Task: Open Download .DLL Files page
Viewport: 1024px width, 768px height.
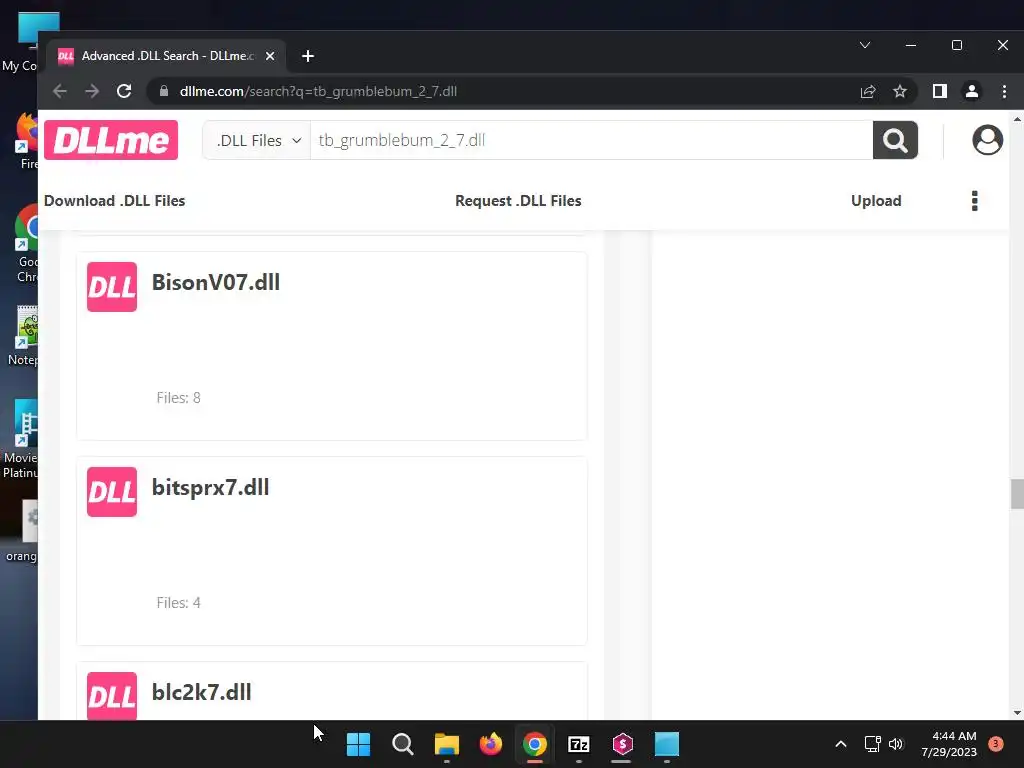Action: point(114,200)
